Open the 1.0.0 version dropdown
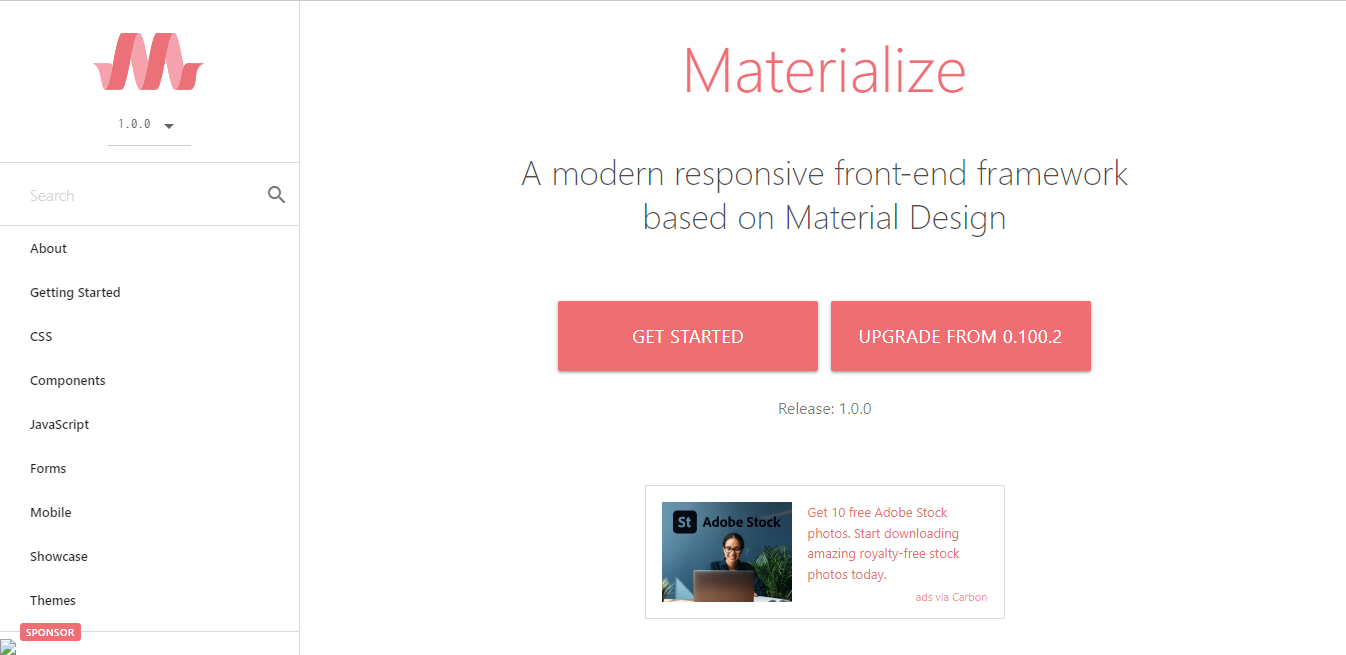Viewport: 1346px width, 655px height. [149, 125]
